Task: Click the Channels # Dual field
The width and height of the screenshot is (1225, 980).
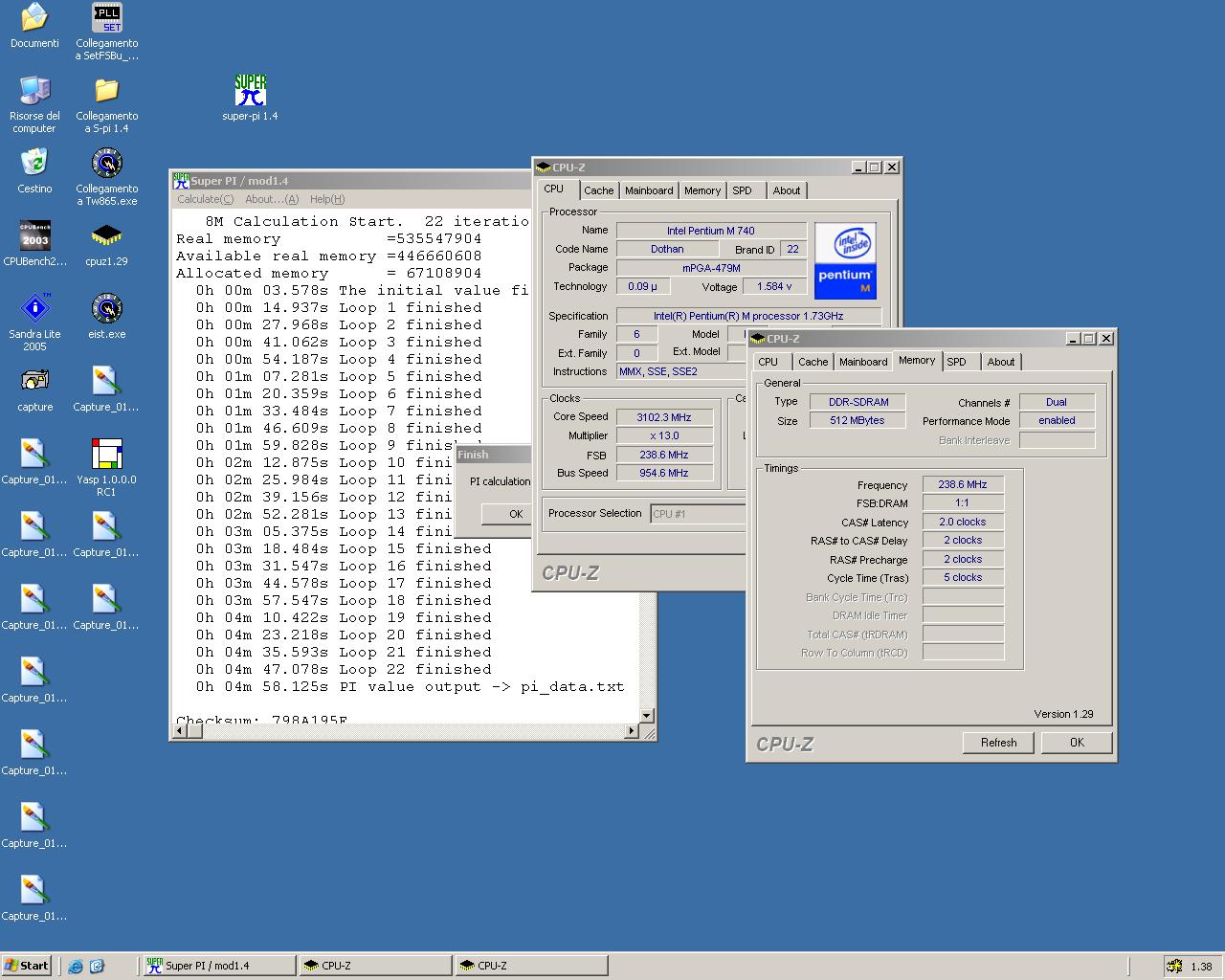Action: tap(1057, 402)
